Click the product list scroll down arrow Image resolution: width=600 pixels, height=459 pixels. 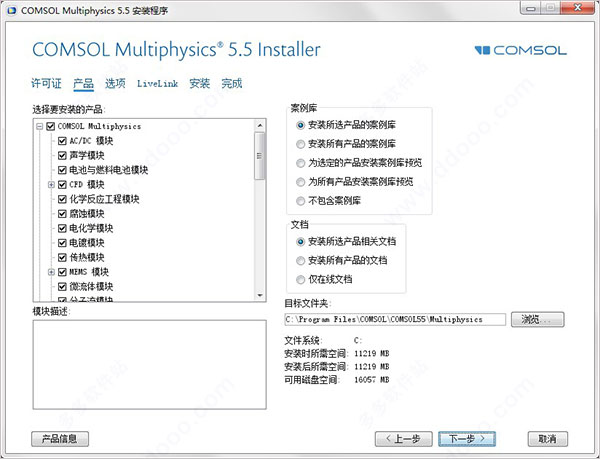260,295
